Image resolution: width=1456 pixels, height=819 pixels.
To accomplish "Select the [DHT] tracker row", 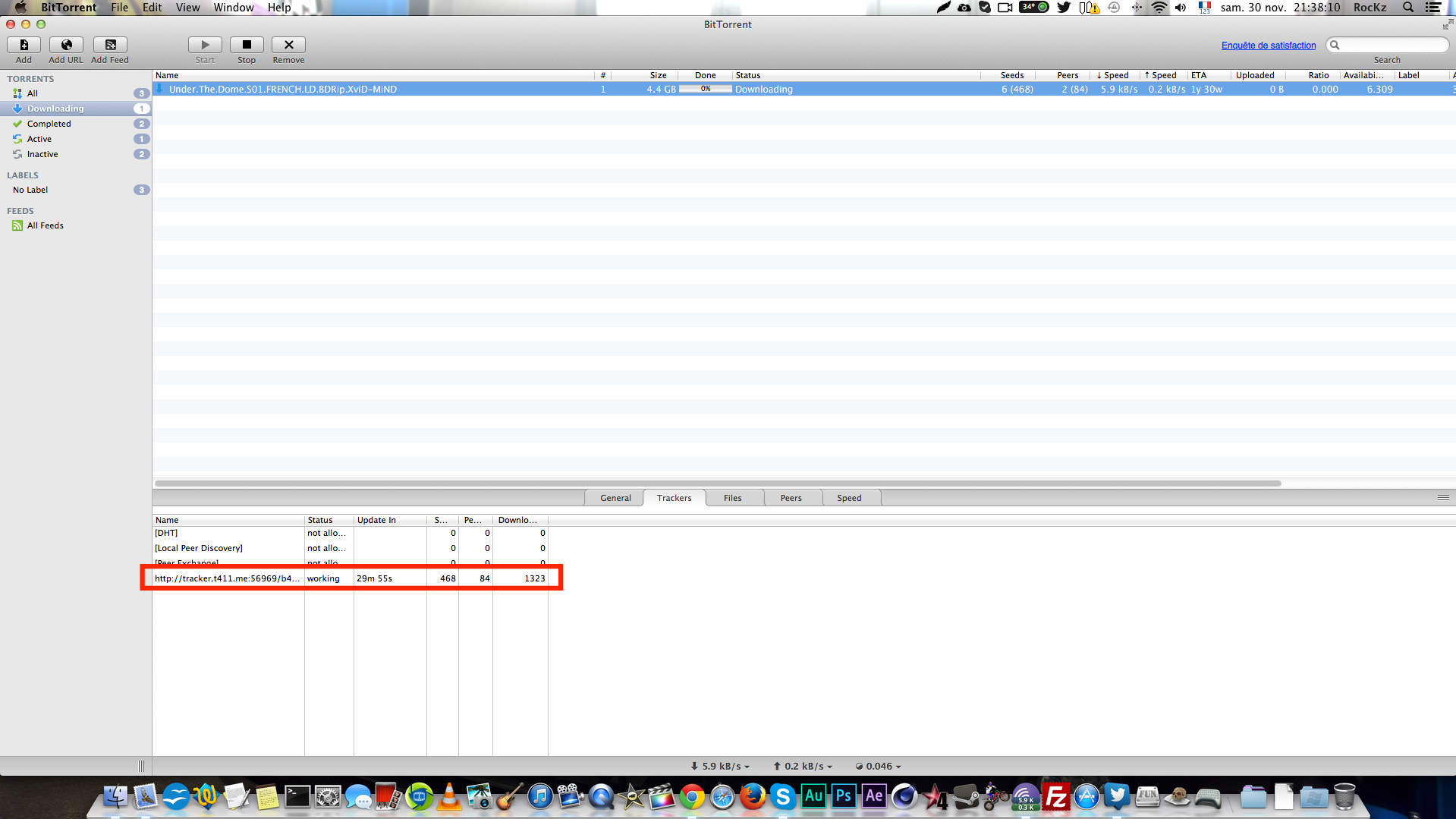I will pos(350,533).
